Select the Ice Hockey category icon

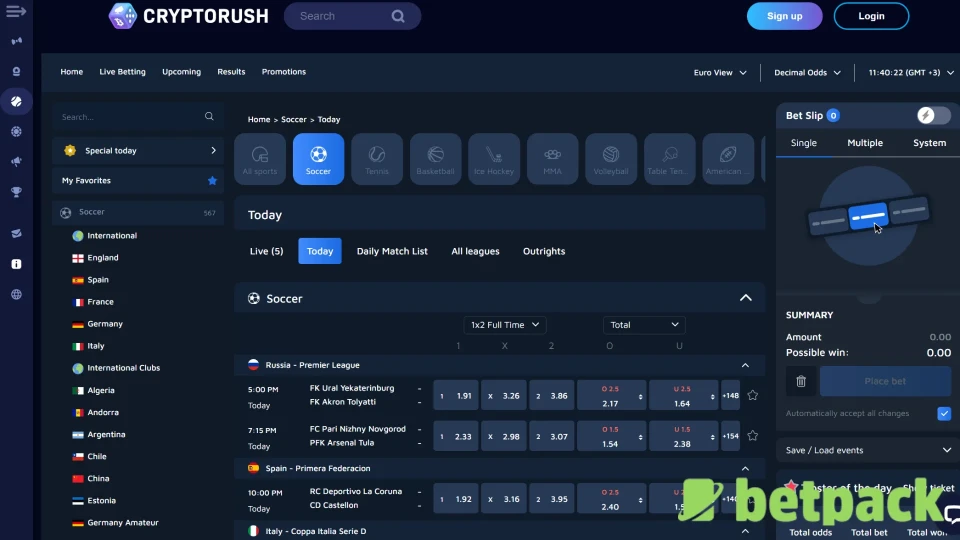(494, 159)
